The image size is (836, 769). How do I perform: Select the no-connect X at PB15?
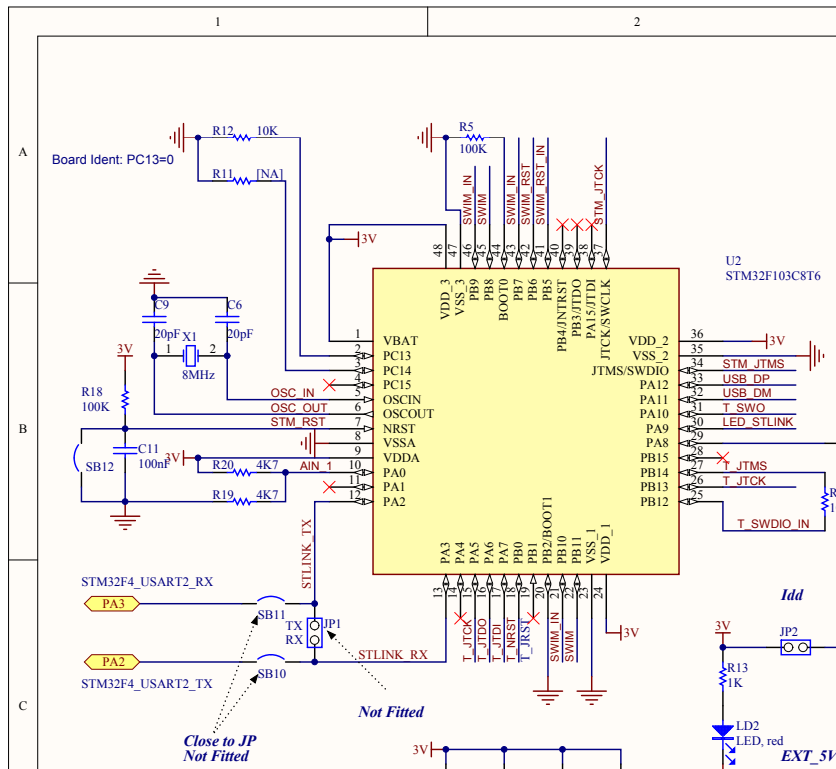point(723,458)
